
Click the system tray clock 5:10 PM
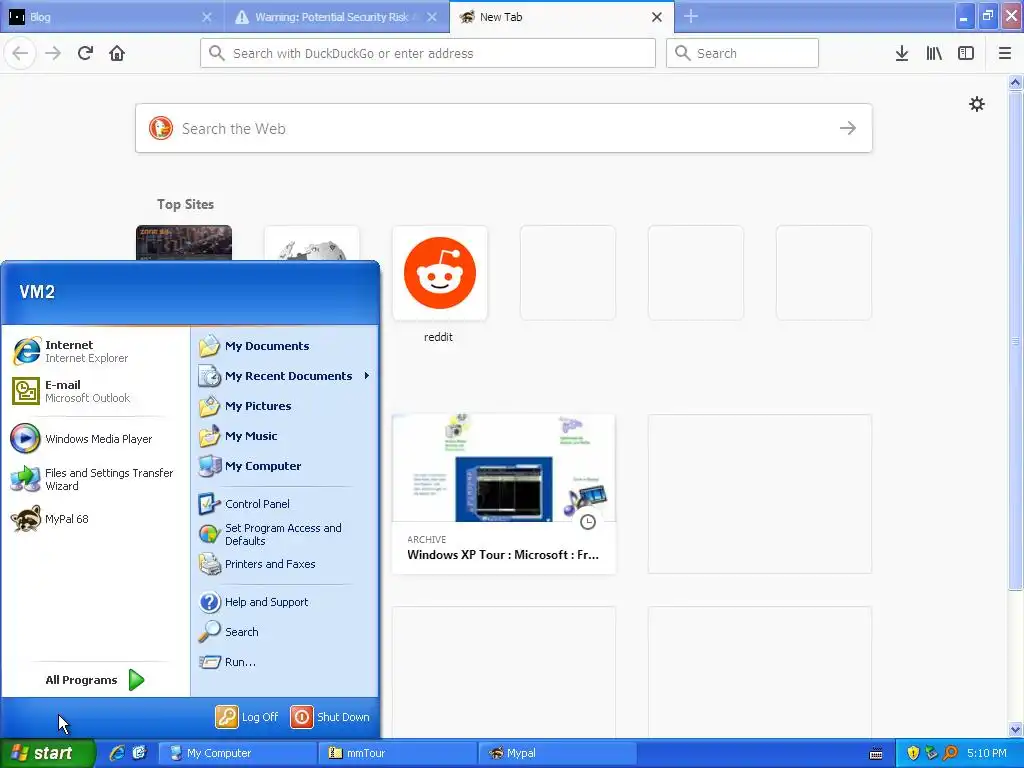click(x=987, y=753)
